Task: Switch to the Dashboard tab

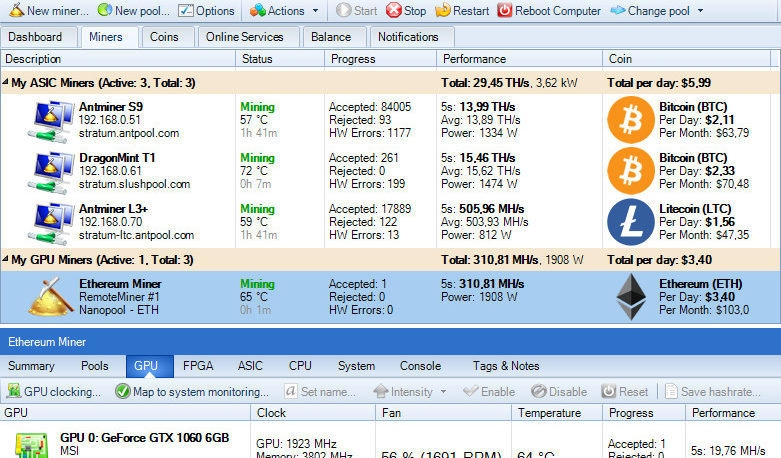Action: click(39, 37)
